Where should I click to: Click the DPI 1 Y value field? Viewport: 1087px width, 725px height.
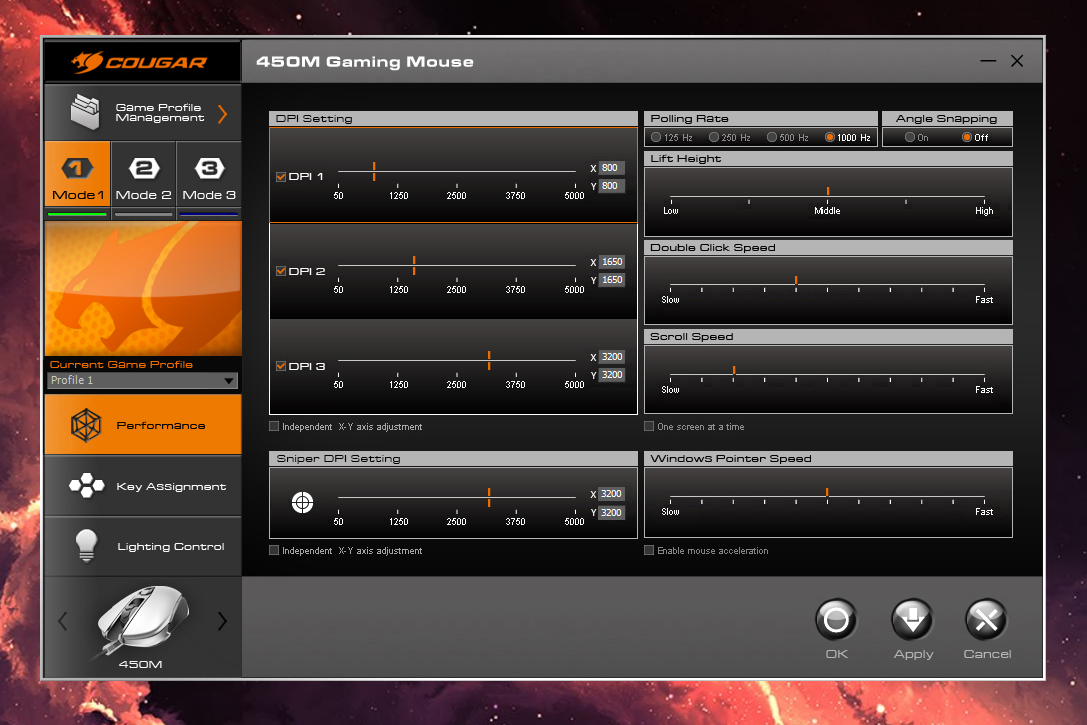pyautogui.click(x=611, y=186)
